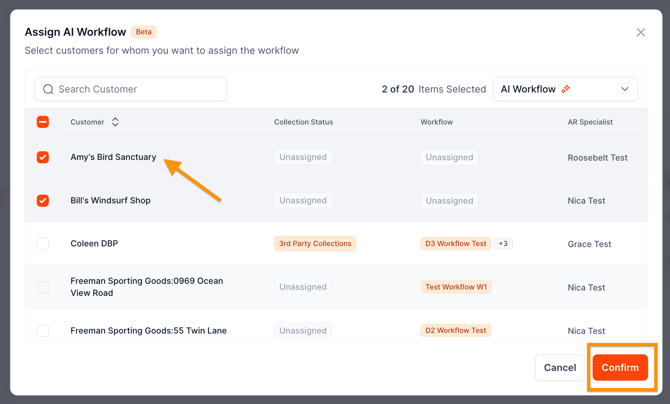This screenshot has width=670, height=404.
Task: Click the Cancel button
Action: tap(560, 368)
